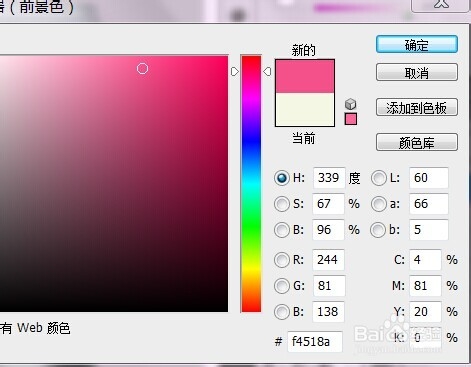Select the RGB blue B radio button
The image size is (471, 367).
tap(282, 312)
